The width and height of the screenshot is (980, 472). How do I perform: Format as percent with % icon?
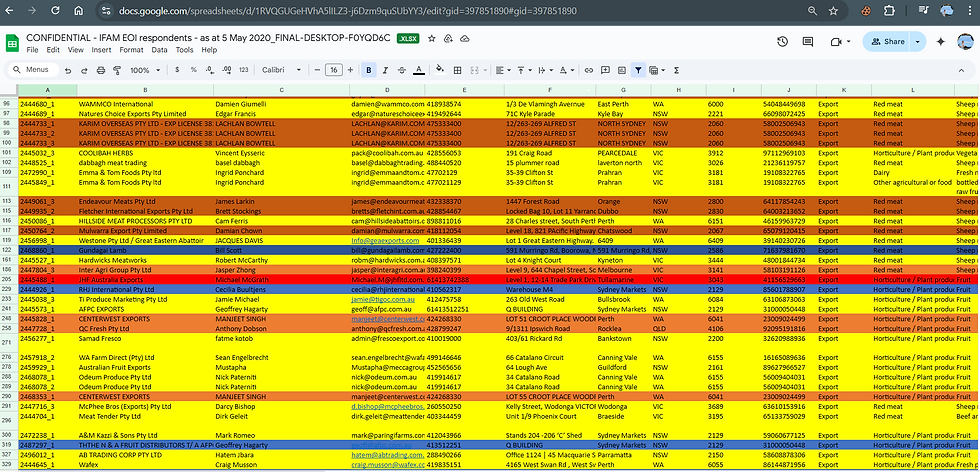pos(194,70)
